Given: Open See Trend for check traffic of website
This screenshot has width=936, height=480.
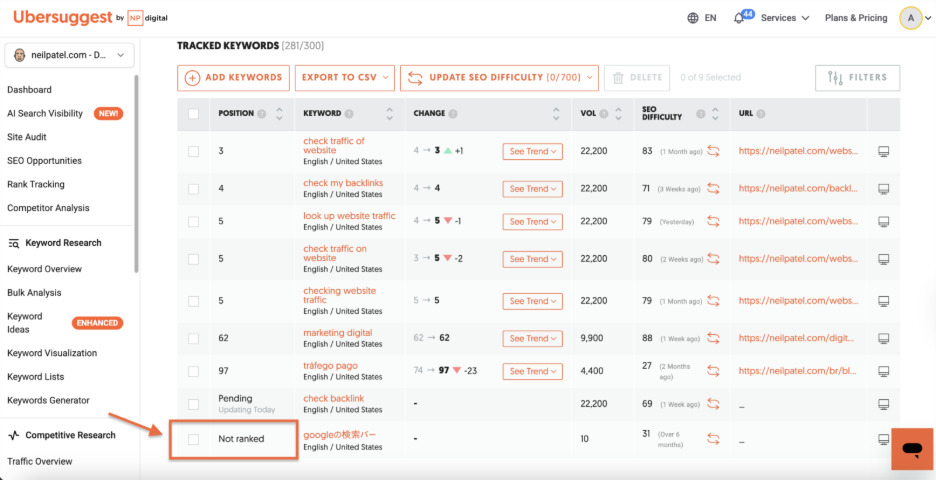Looking at the screenshot, I should (532, 152).
